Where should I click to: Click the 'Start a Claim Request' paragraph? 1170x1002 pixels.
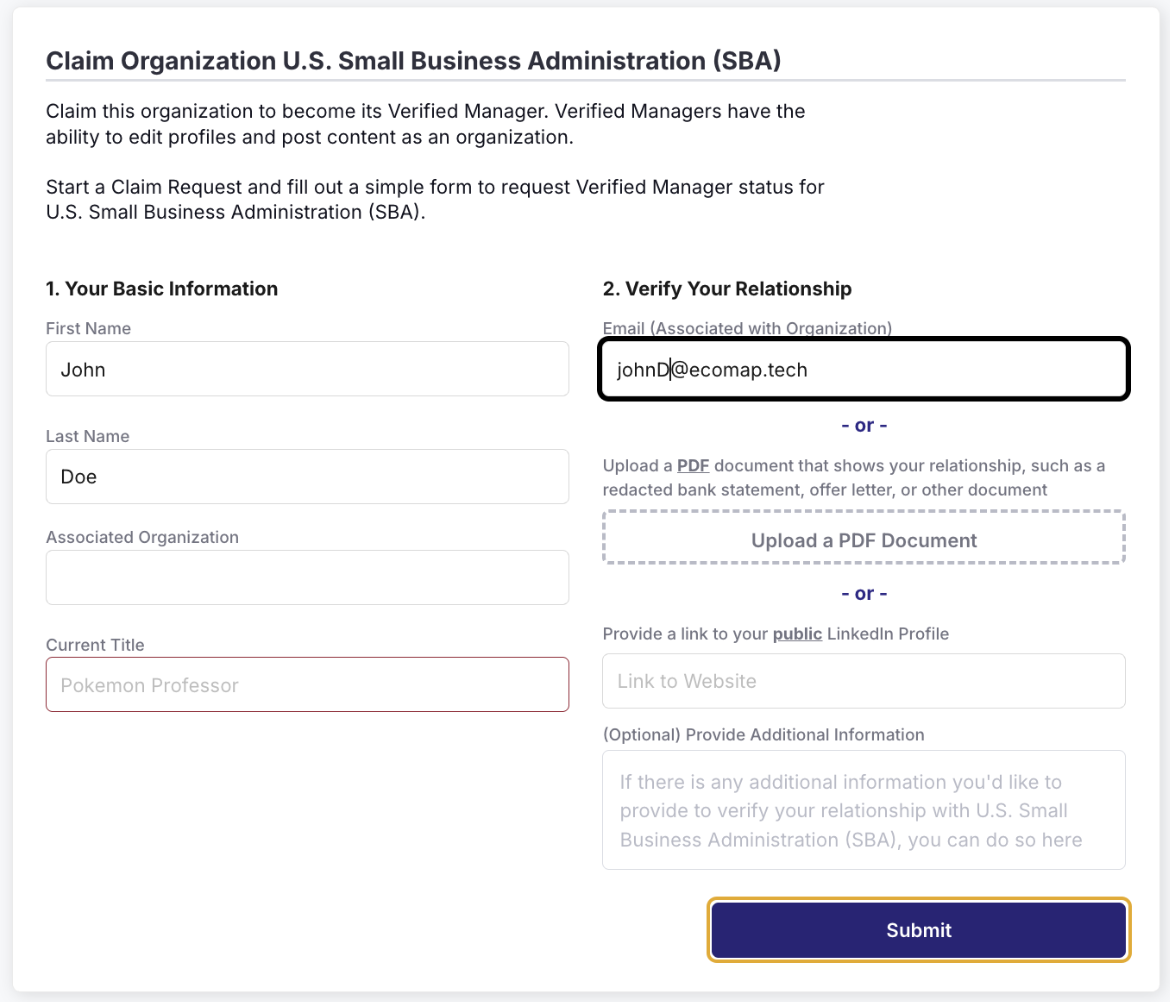pyautogui.click(x=435, y=199)
